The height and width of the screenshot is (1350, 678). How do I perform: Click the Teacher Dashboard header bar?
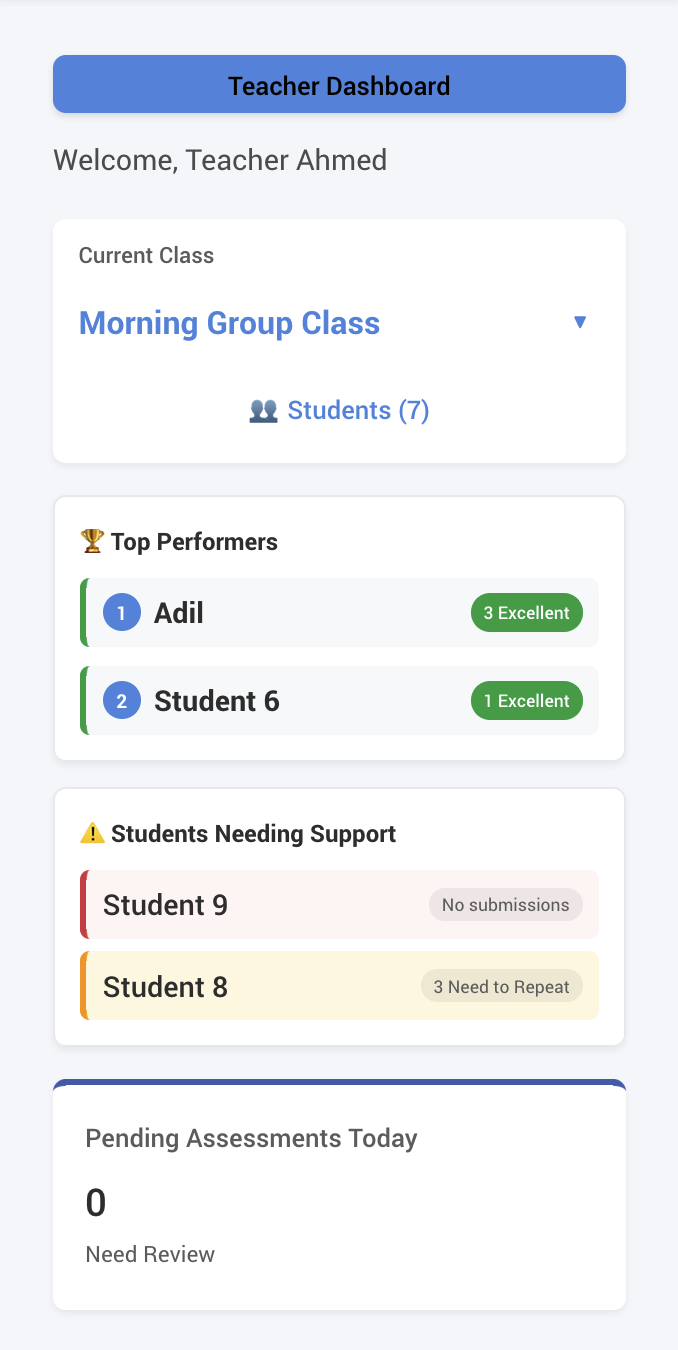(x=339, y=84)
